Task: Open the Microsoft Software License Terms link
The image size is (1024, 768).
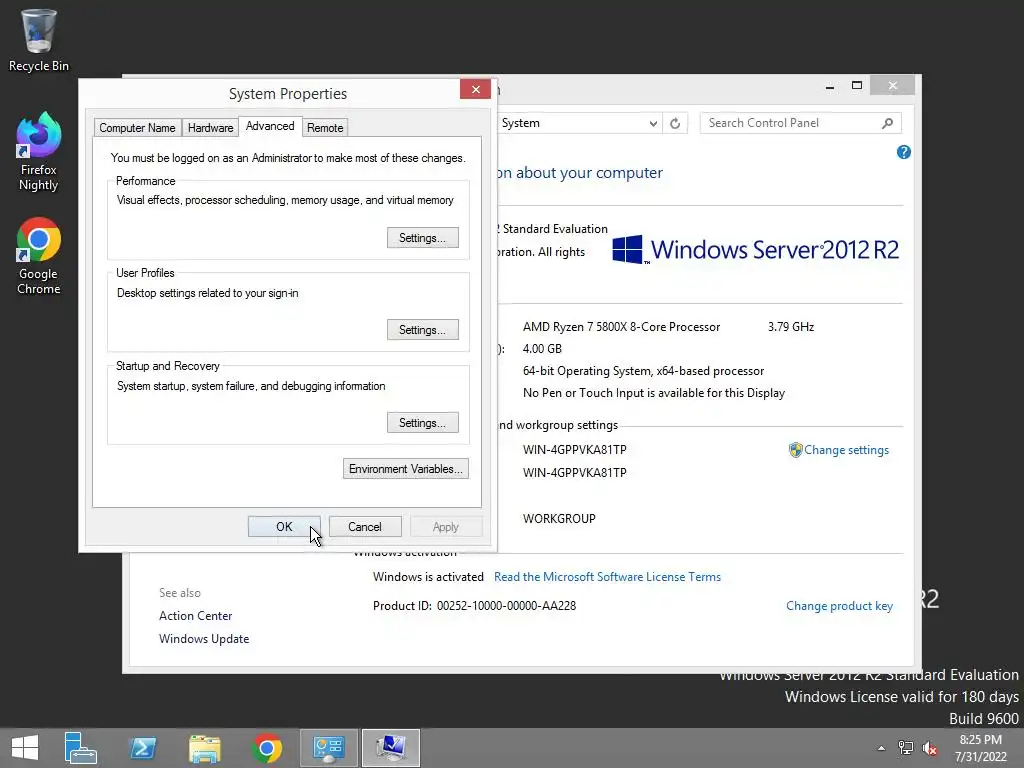Action: 607,577
